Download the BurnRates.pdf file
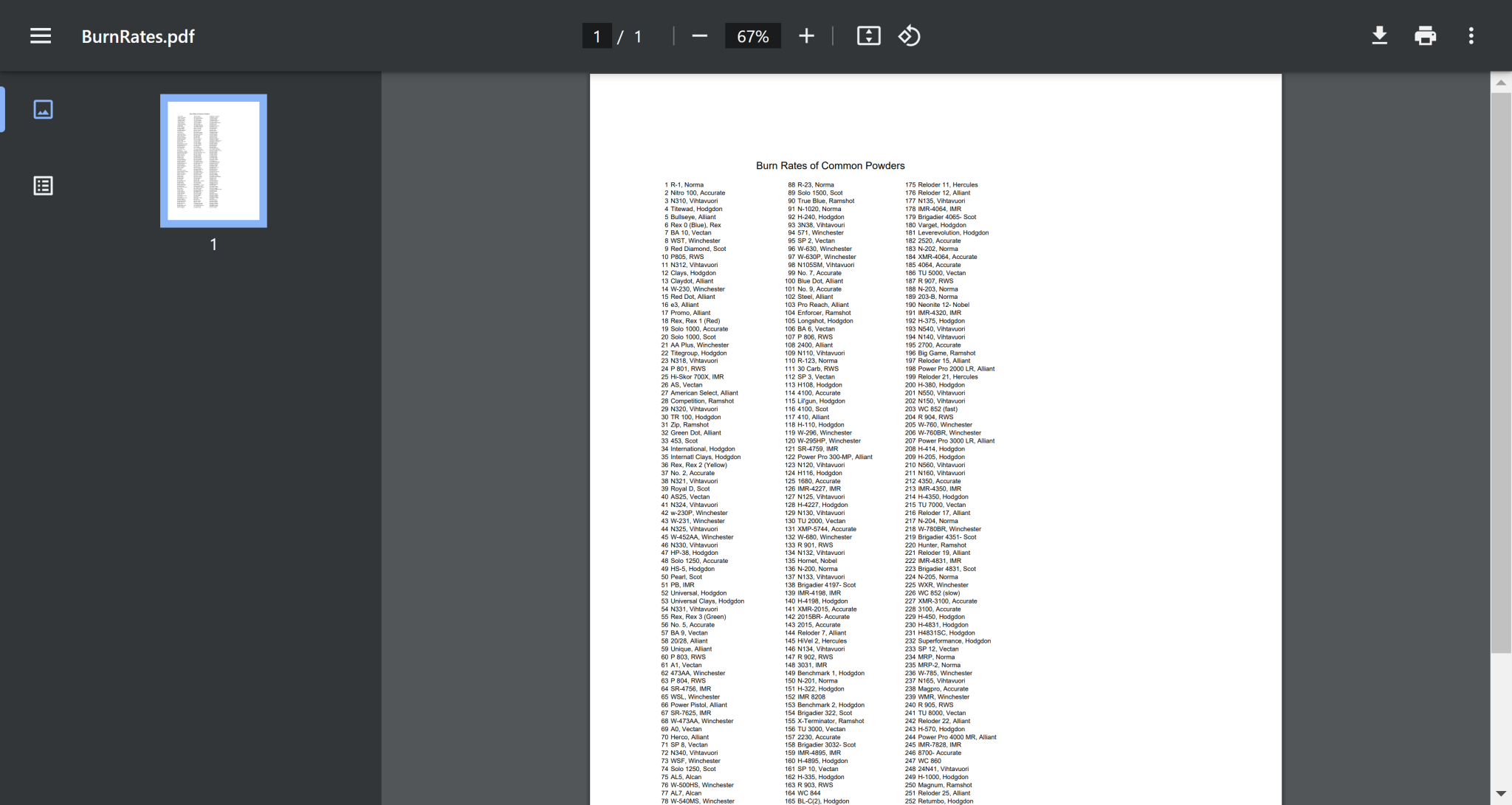This screenshot has width=1512, height=805. (x=1379, y=36)
